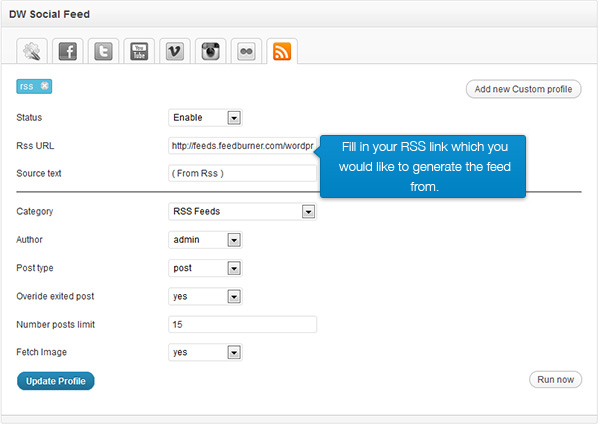Click Add new Custom profile button
This screenshot has width=600, height=426.
point(523,89)
